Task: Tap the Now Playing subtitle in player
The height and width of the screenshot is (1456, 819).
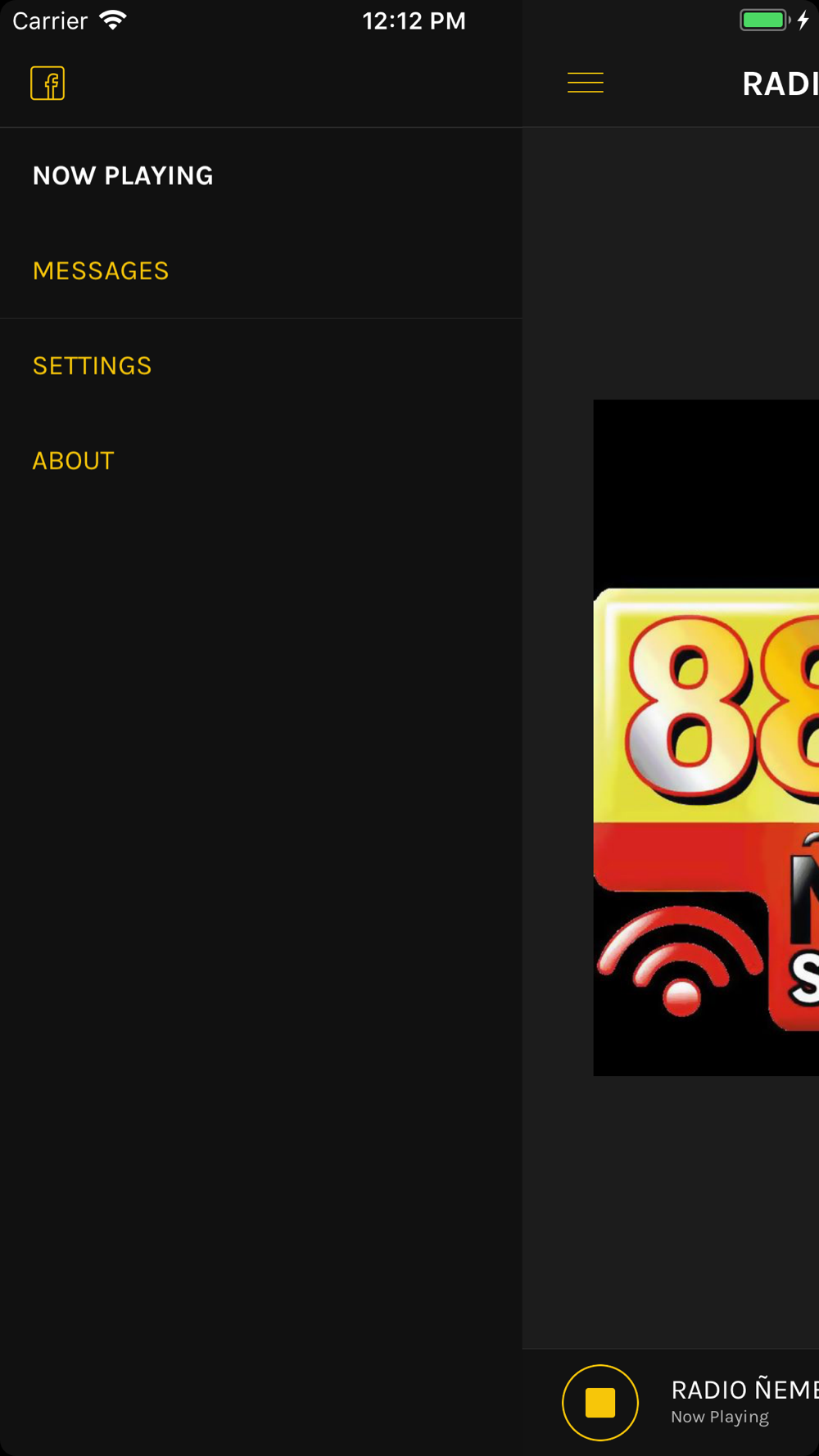Action: (720, 1417)
